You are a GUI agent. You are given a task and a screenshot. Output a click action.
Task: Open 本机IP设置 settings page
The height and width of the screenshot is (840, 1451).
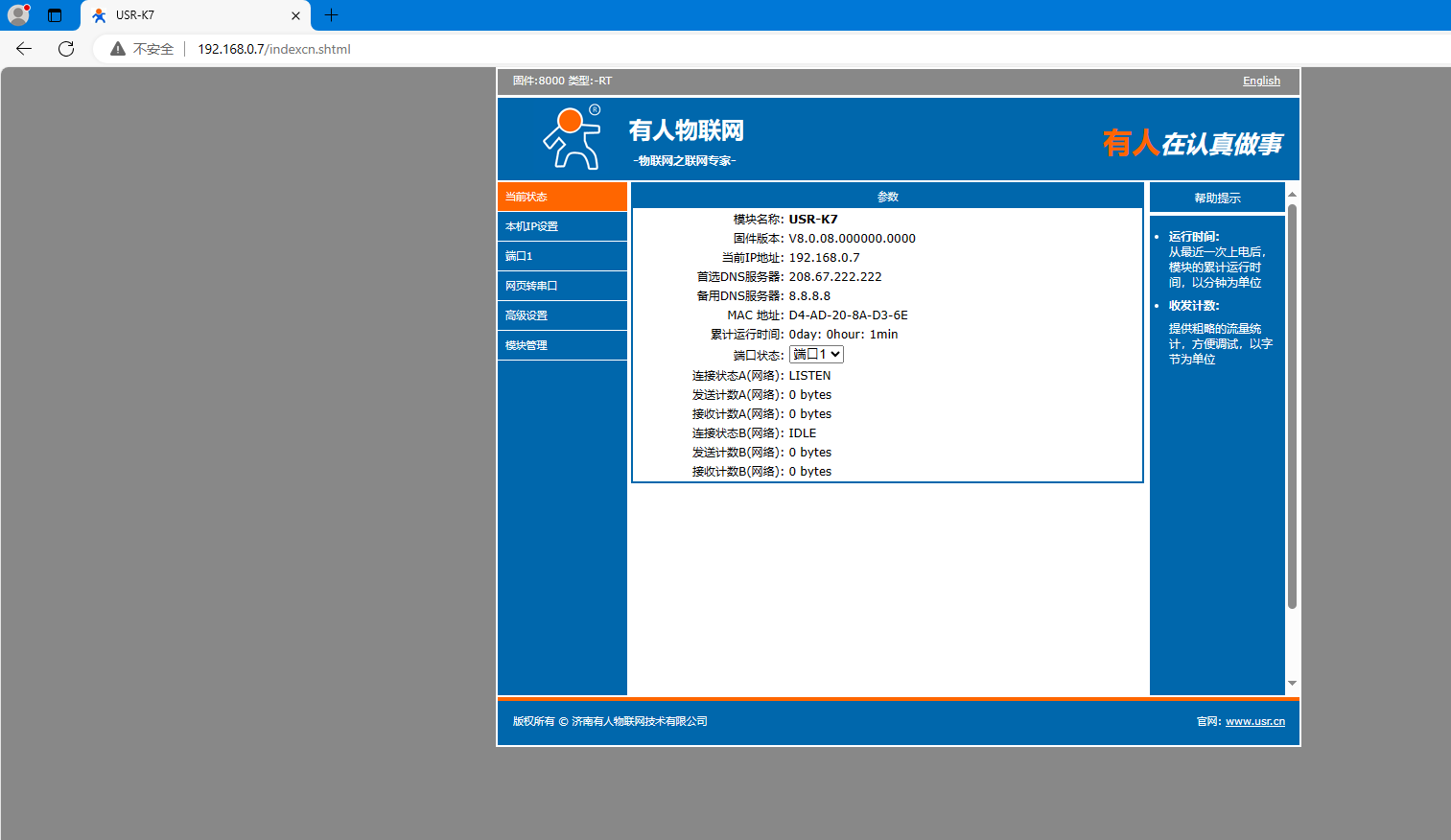point(562,226)
